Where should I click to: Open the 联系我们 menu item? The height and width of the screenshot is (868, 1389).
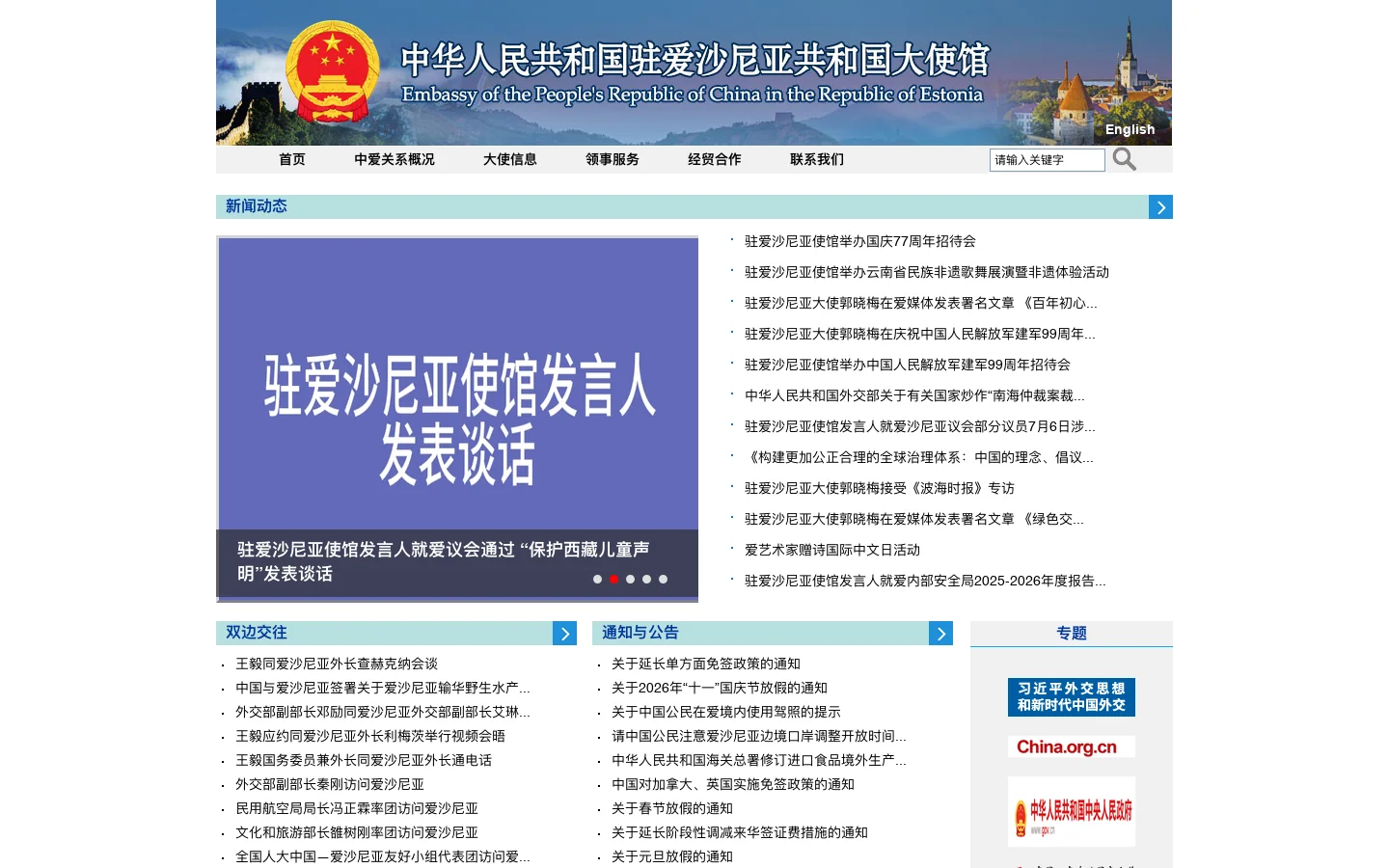point(817,160)
